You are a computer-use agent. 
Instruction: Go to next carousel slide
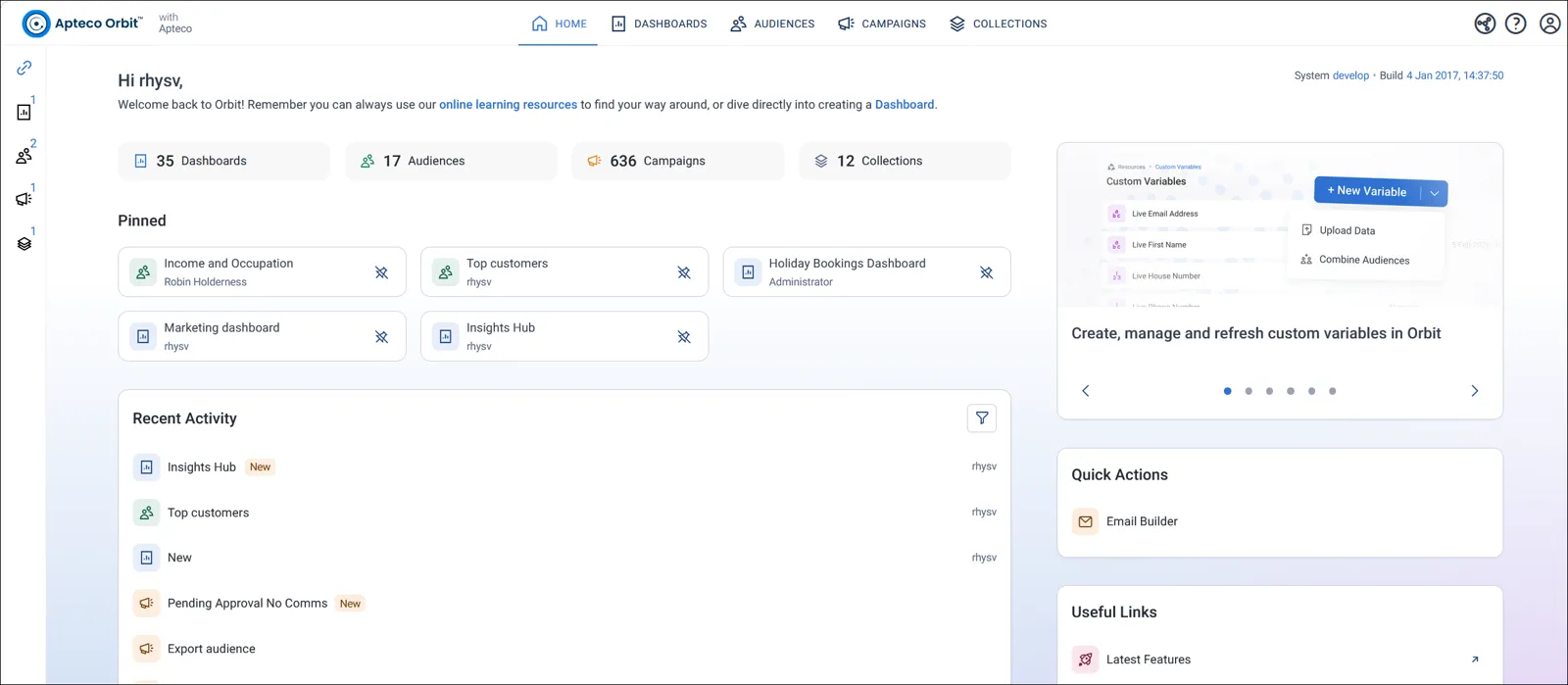click(x=1475, y=391)
